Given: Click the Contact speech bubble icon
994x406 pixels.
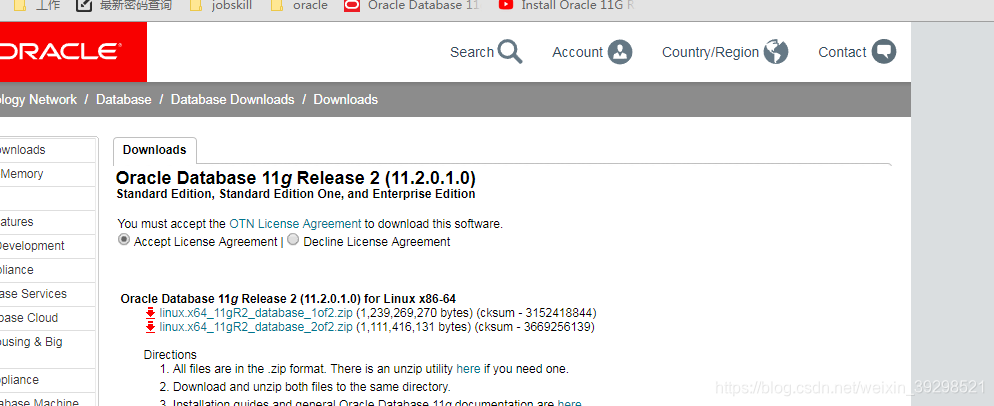Looking at the screenshot, I should [x=884, y=52].
